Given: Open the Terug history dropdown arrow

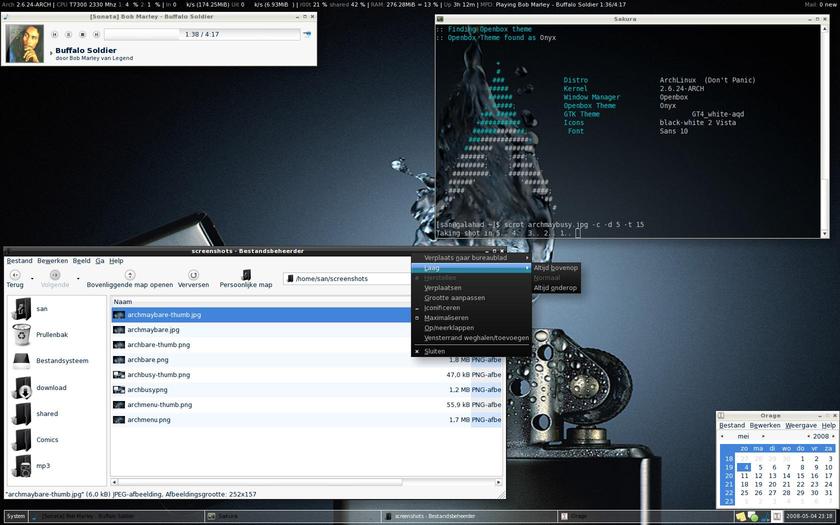Looking at the screenshot, I should pyautogui.click(x=32, y=279).
